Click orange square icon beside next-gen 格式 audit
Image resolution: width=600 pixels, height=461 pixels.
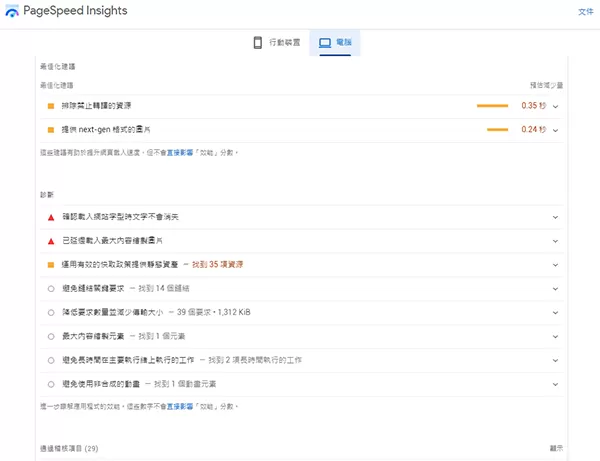coord(50,129)
